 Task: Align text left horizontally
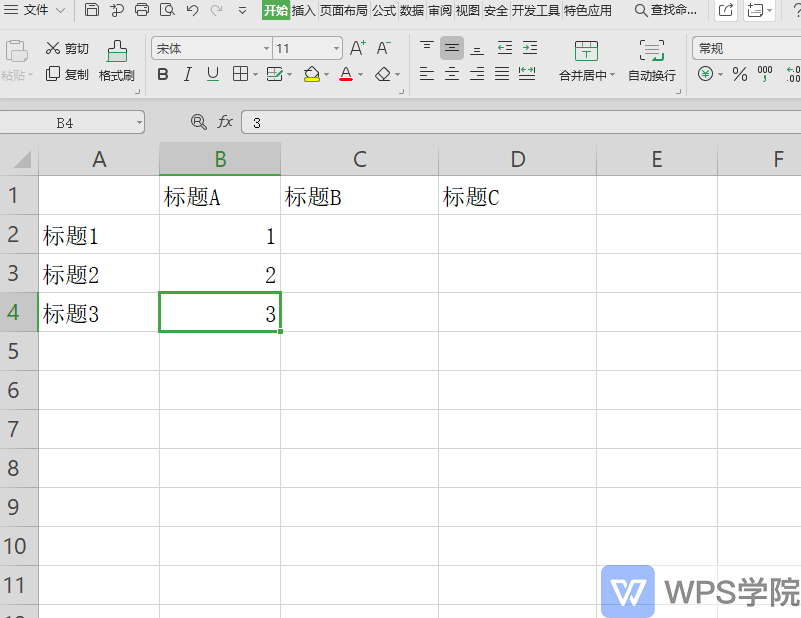427,75
